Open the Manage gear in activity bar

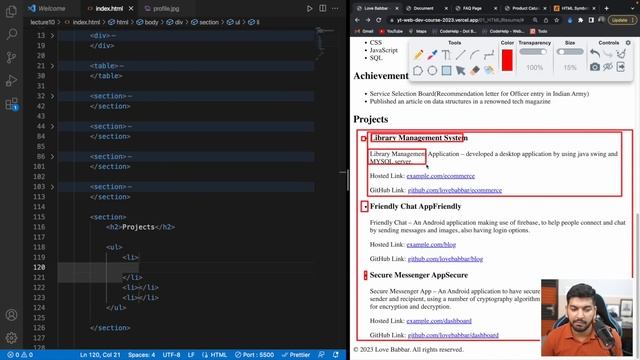tap(11, 338)
